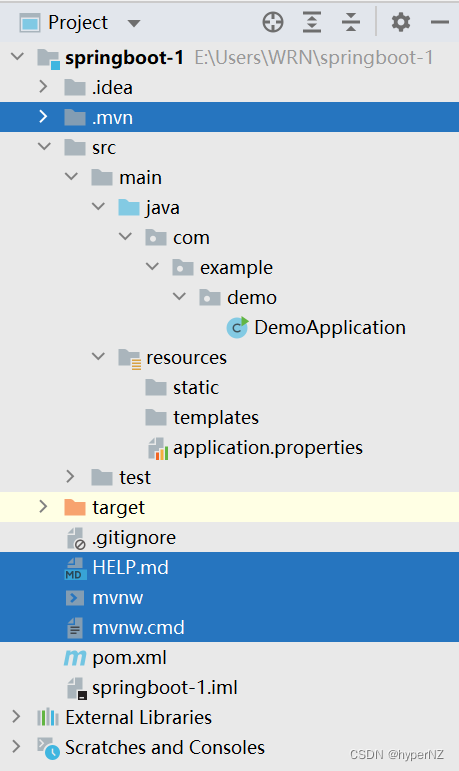Collapse the src folder chevron
The image size is (459, 771).
(44, 147)
